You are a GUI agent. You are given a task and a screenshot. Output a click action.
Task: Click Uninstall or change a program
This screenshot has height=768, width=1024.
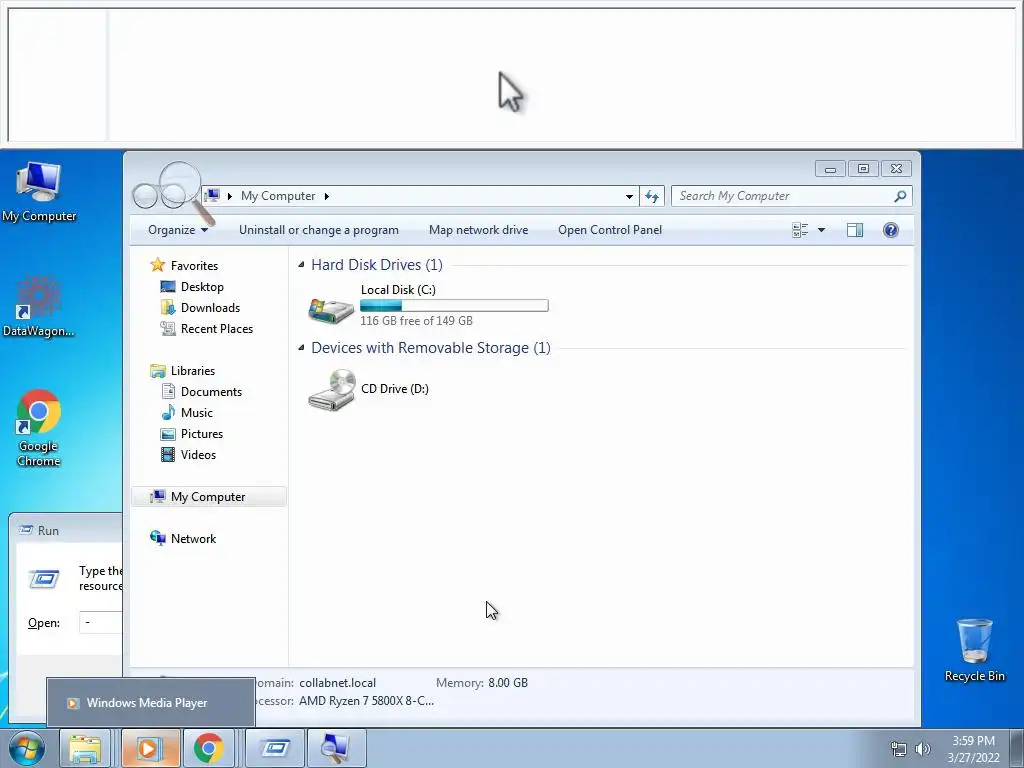[x=319, y=230]
